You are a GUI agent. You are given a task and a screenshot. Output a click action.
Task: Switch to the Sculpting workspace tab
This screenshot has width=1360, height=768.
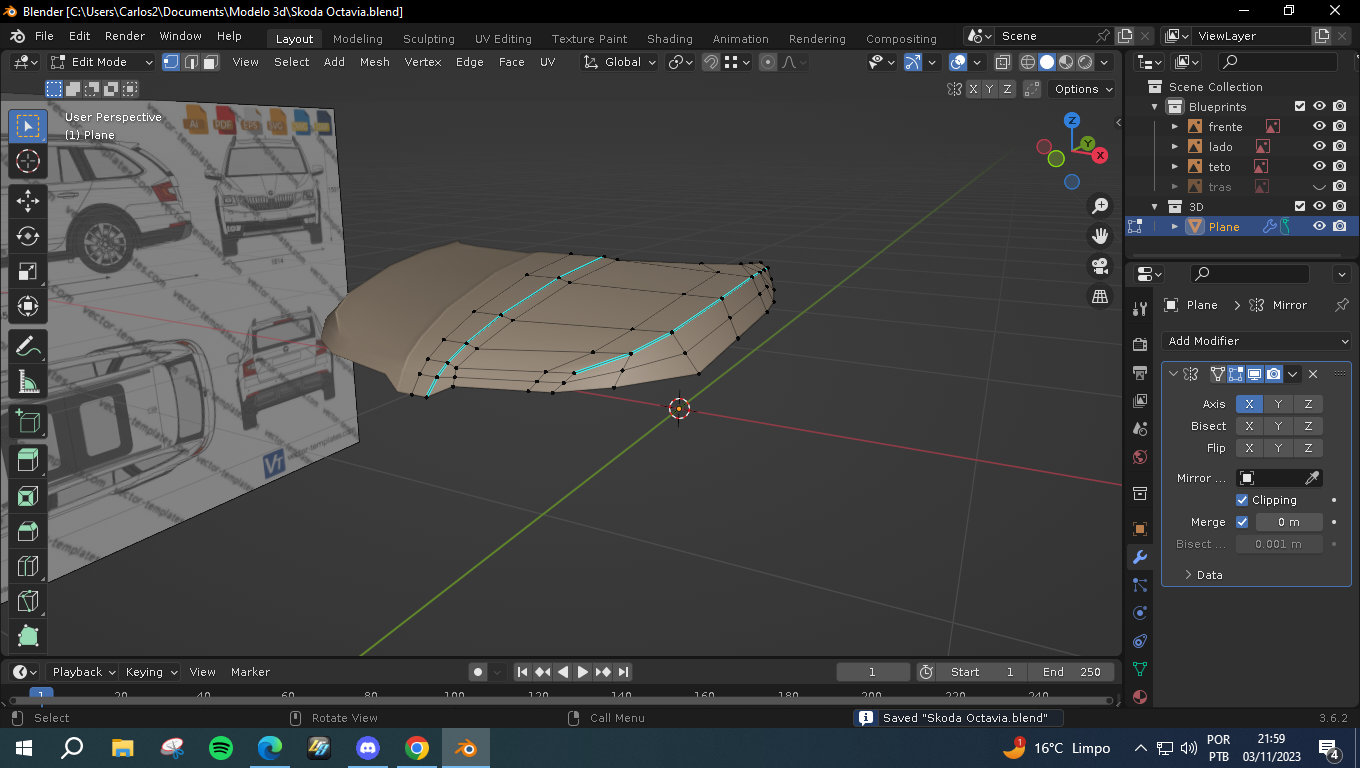coord(429,39)
